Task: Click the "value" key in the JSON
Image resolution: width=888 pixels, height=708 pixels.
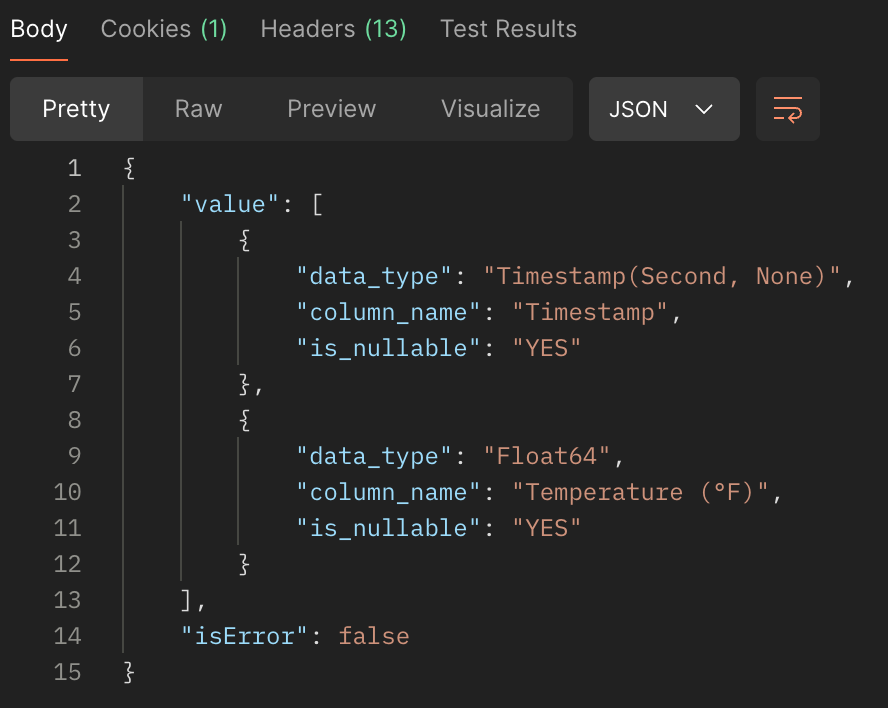Action: (230, 204)
